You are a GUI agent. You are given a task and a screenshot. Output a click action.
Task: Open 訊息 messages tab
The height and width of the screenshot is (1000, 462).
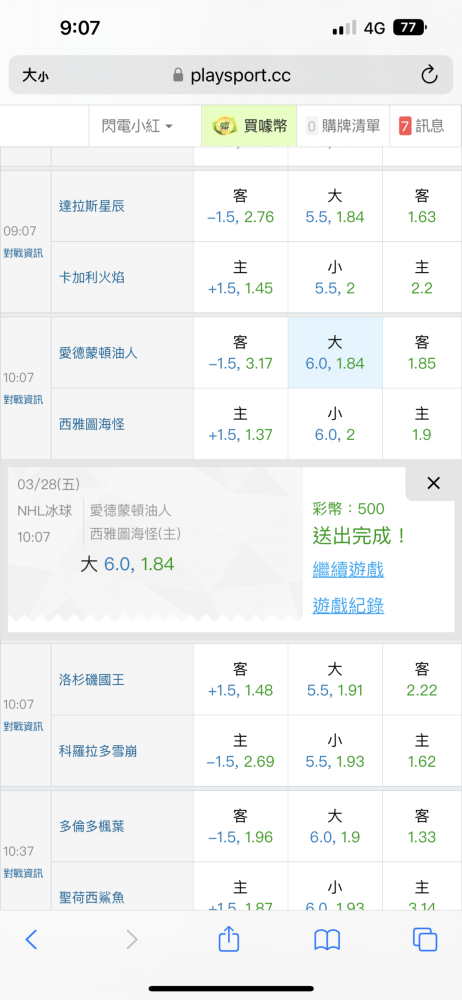421,126
